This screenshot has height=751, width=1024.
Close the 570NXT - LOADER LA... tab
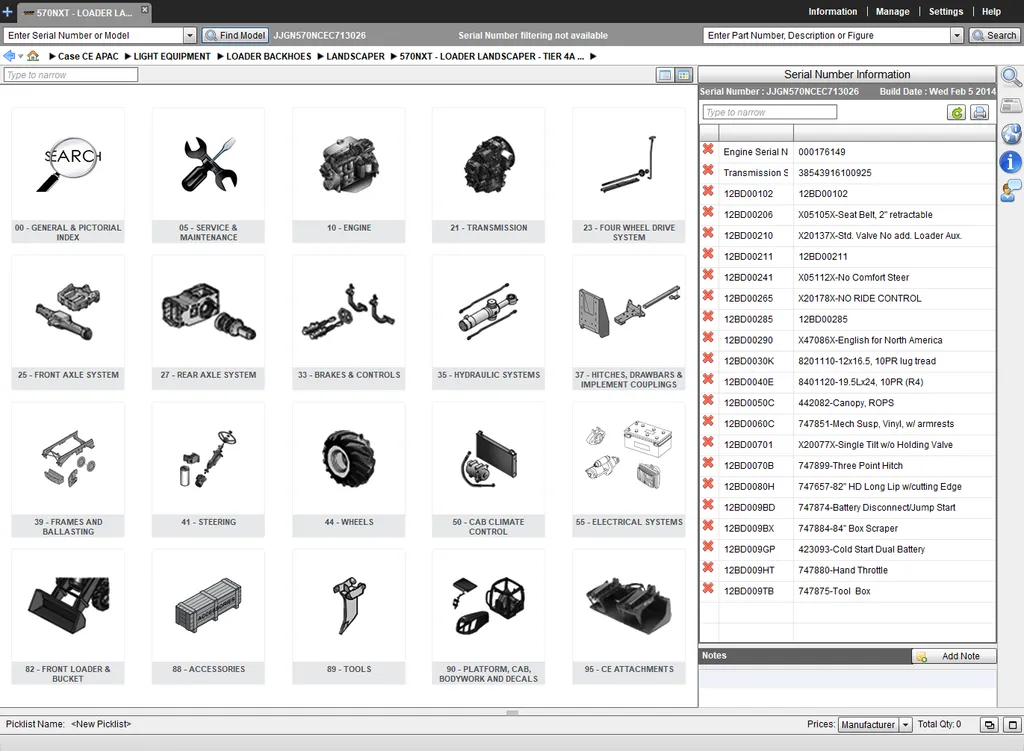145,9
